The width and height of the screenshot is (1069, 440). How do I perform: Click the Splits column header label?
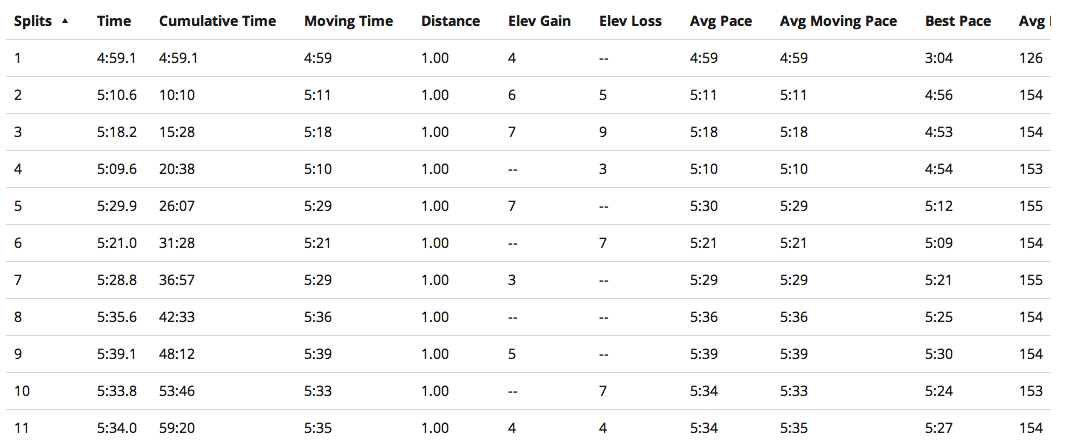coord(33,21)
